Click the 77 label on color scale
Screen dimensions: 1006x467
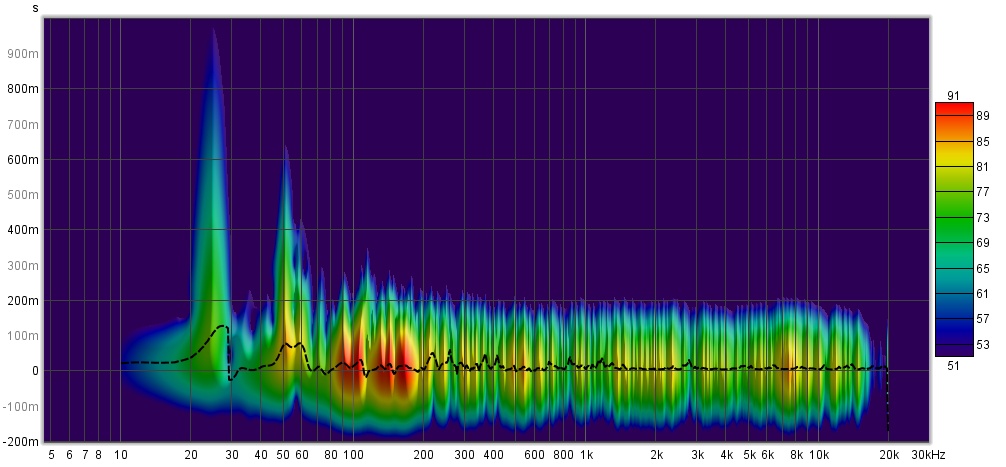pos(982,192)
